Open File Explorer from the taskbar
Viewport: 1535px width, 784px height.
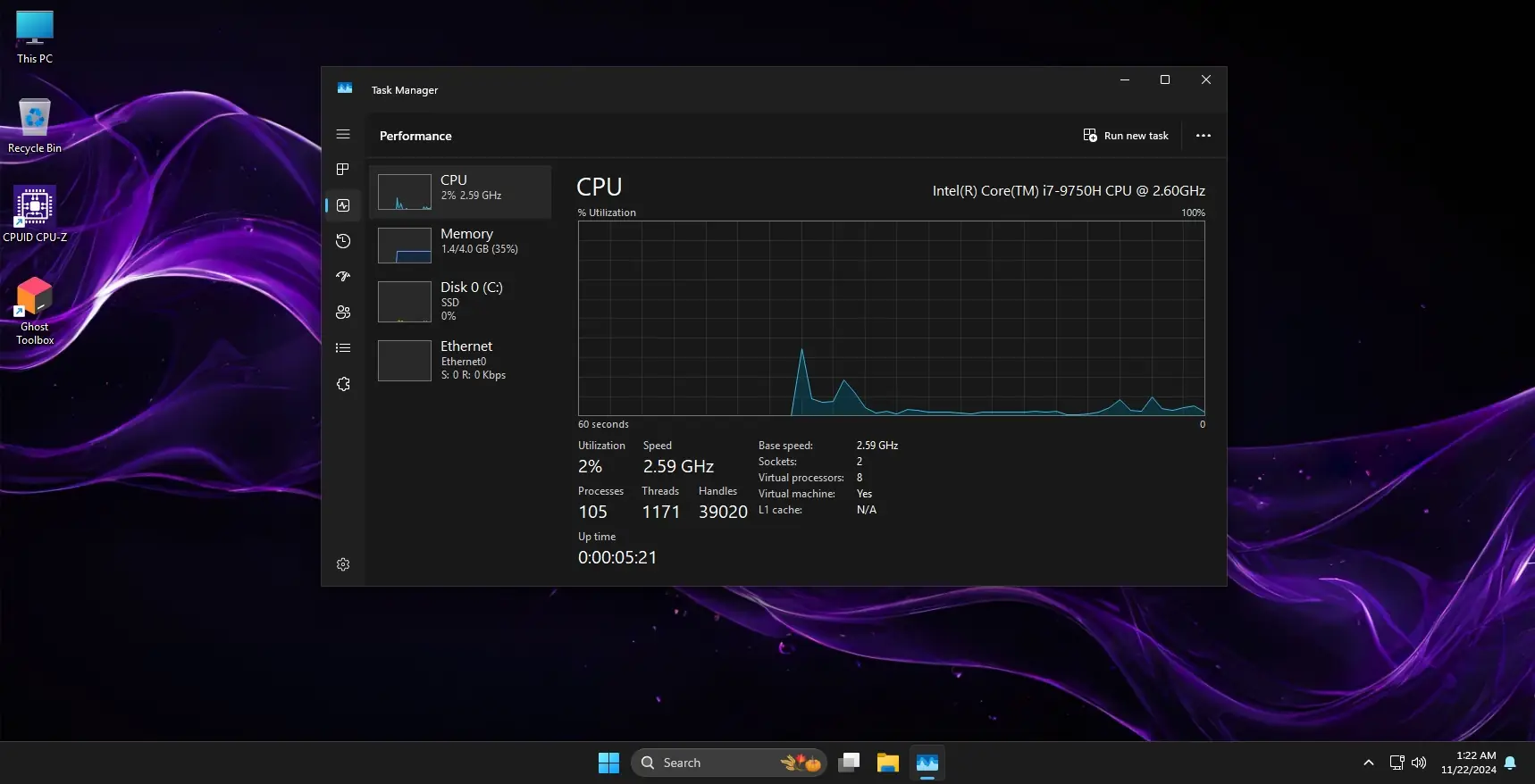click(888, 763)
